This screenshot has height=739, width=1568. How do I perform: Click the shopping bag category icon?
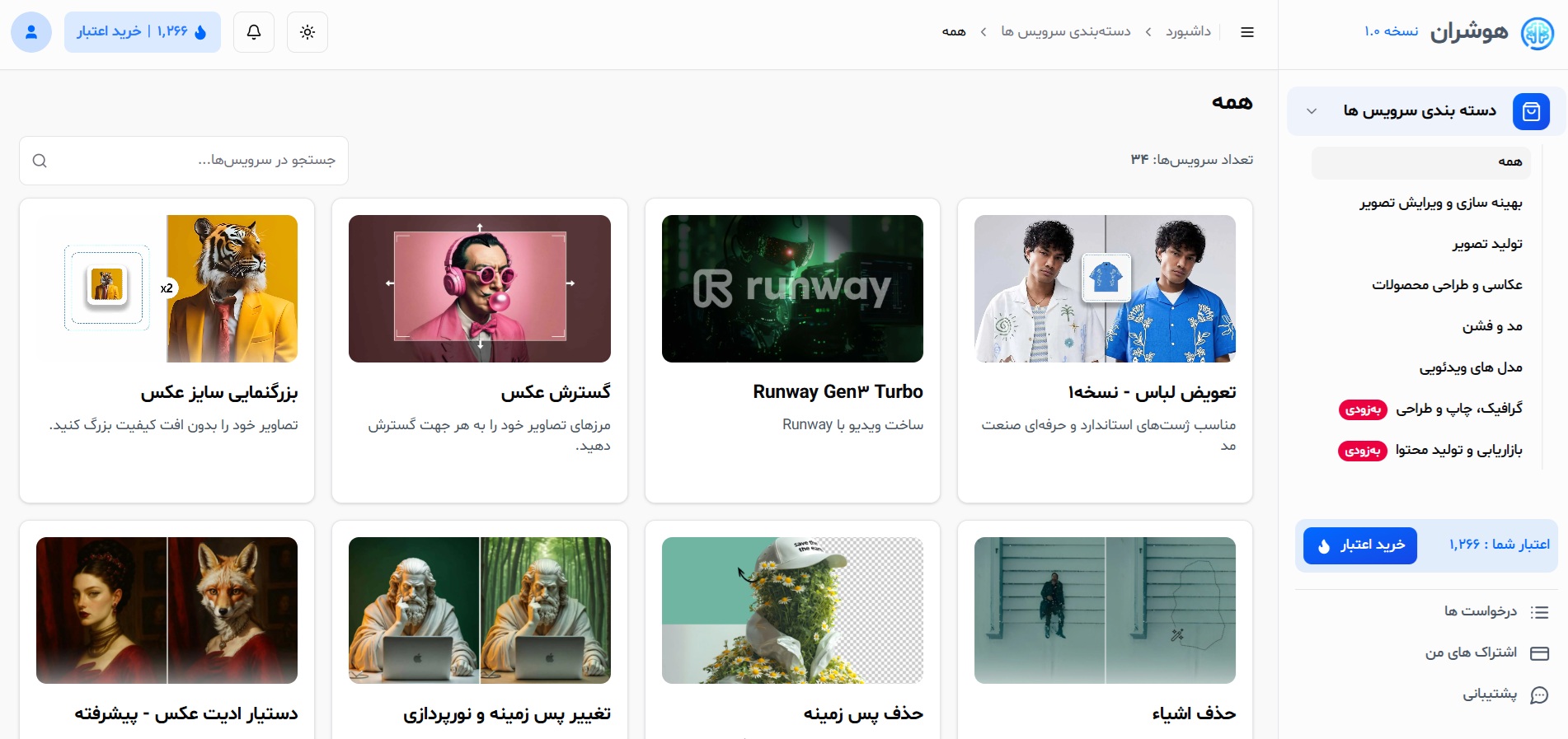click(1531, 111)
